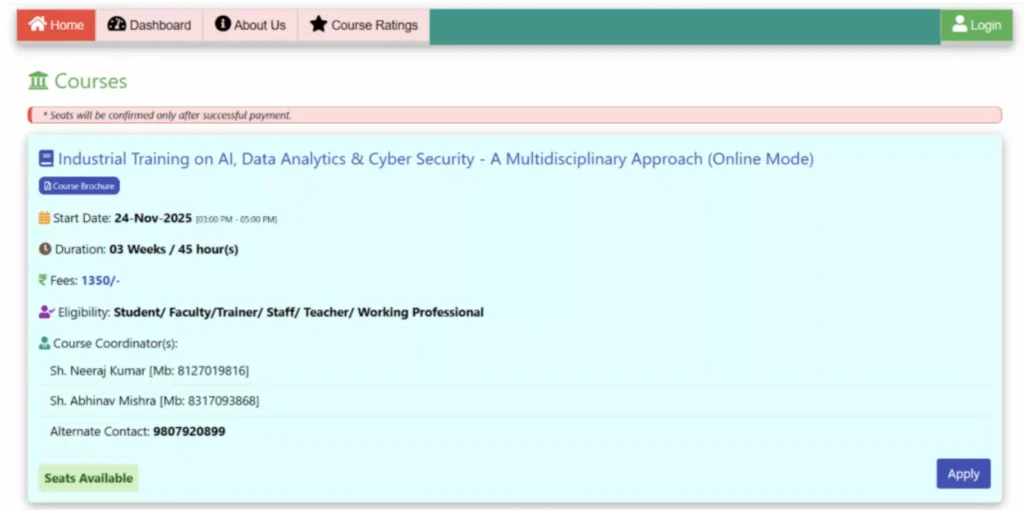Click the institution icon beside Courses
The height and width of the screenshot is (521, 1024).
coord(38,81)
